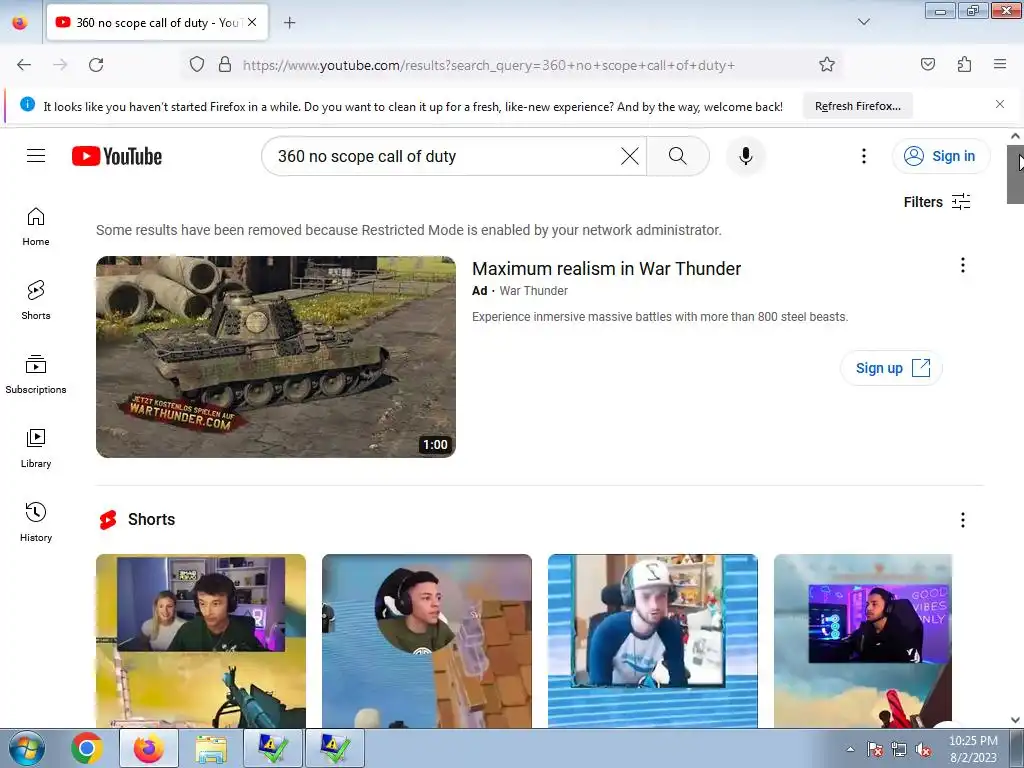The image size is (1024, 768).
Task: Click the magnifier search button
Action: click(678, 156)
